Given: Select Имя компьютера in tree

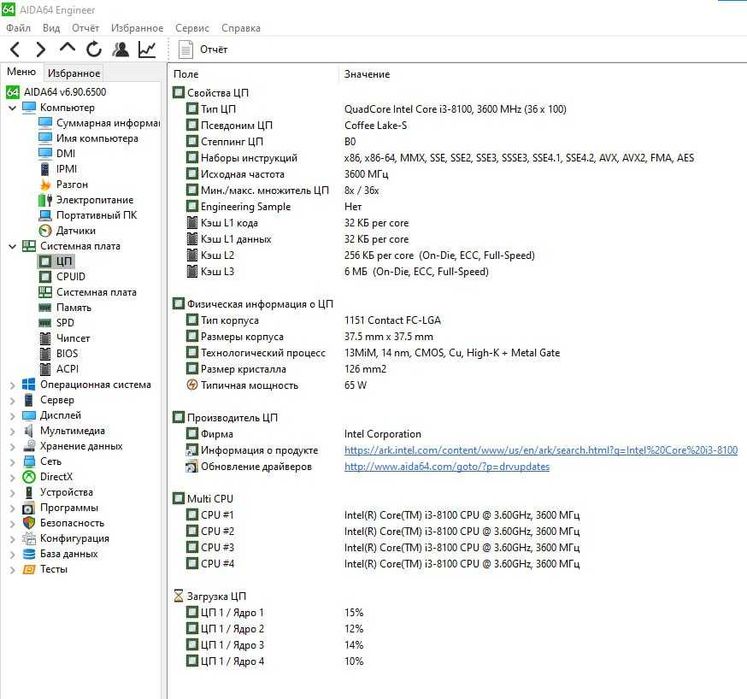Looking at the screenshot, I should (88, 138).
